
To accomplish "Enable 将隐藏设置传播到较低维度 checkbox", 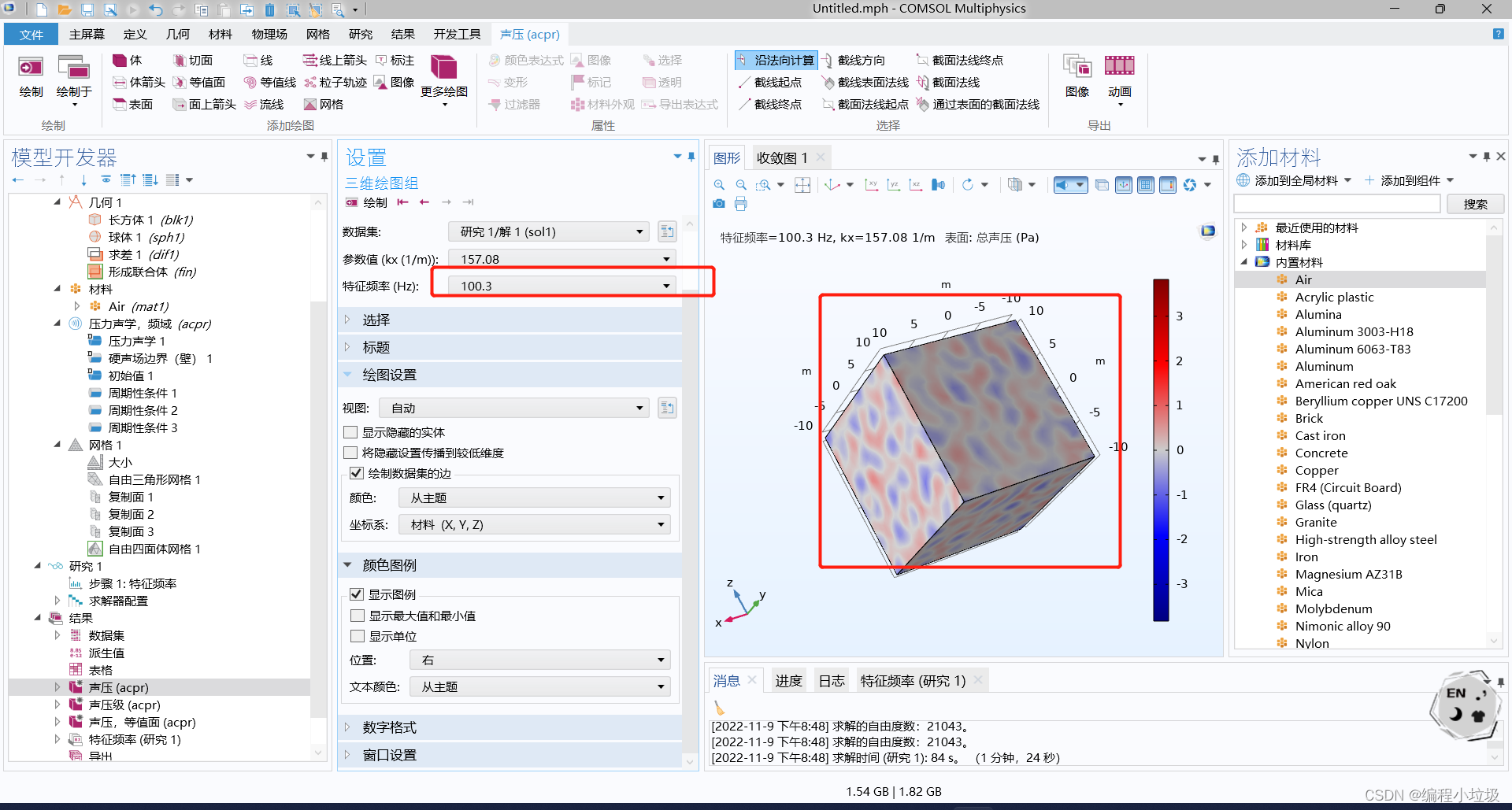I will coord(351,453).
